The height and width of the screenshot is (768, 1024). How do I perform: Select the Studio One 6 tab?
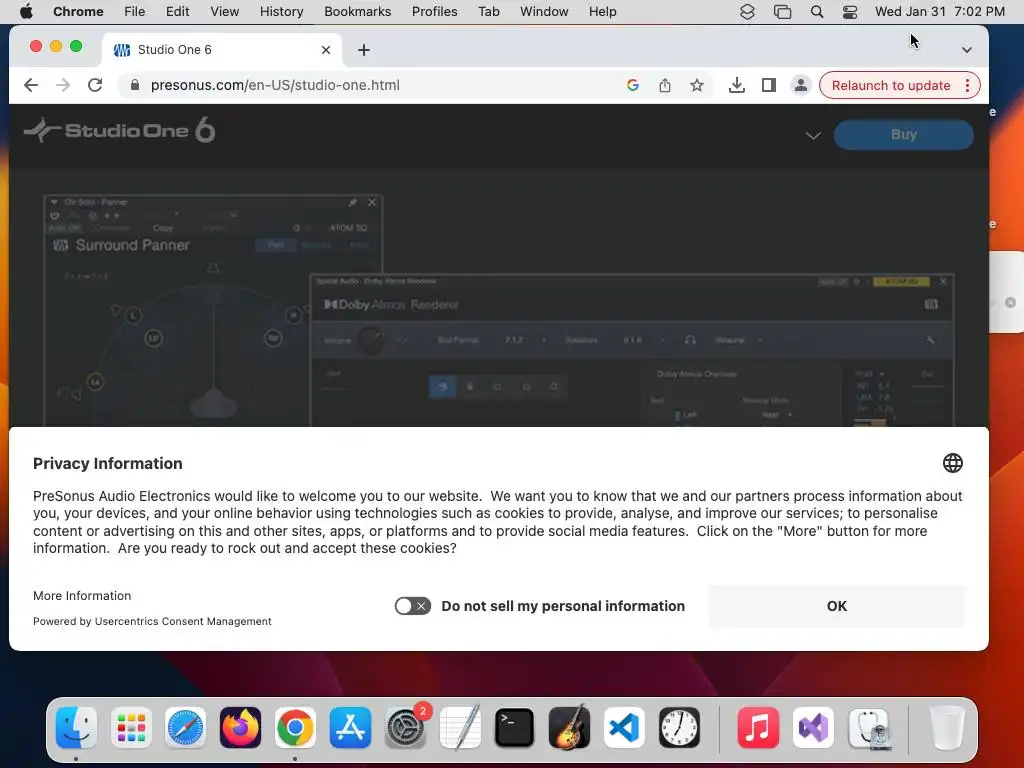[x=222, y=50]
